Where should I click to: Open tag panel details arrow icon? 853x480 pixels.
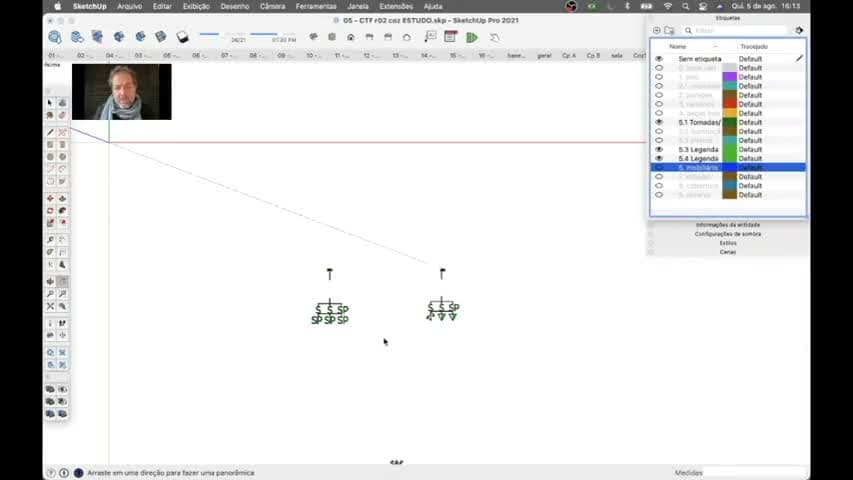pos(799,30)
